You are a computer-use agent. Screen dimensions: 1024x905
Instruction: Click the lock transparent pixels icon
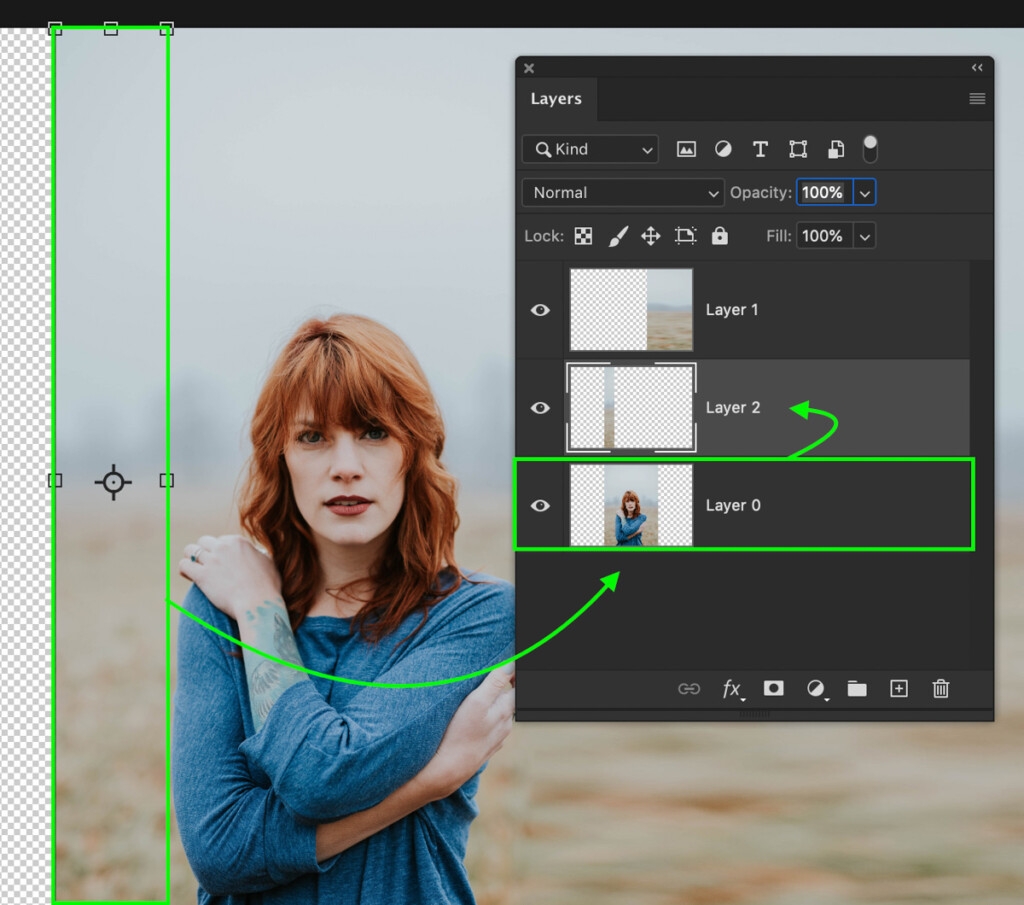(x=583, y=236)
